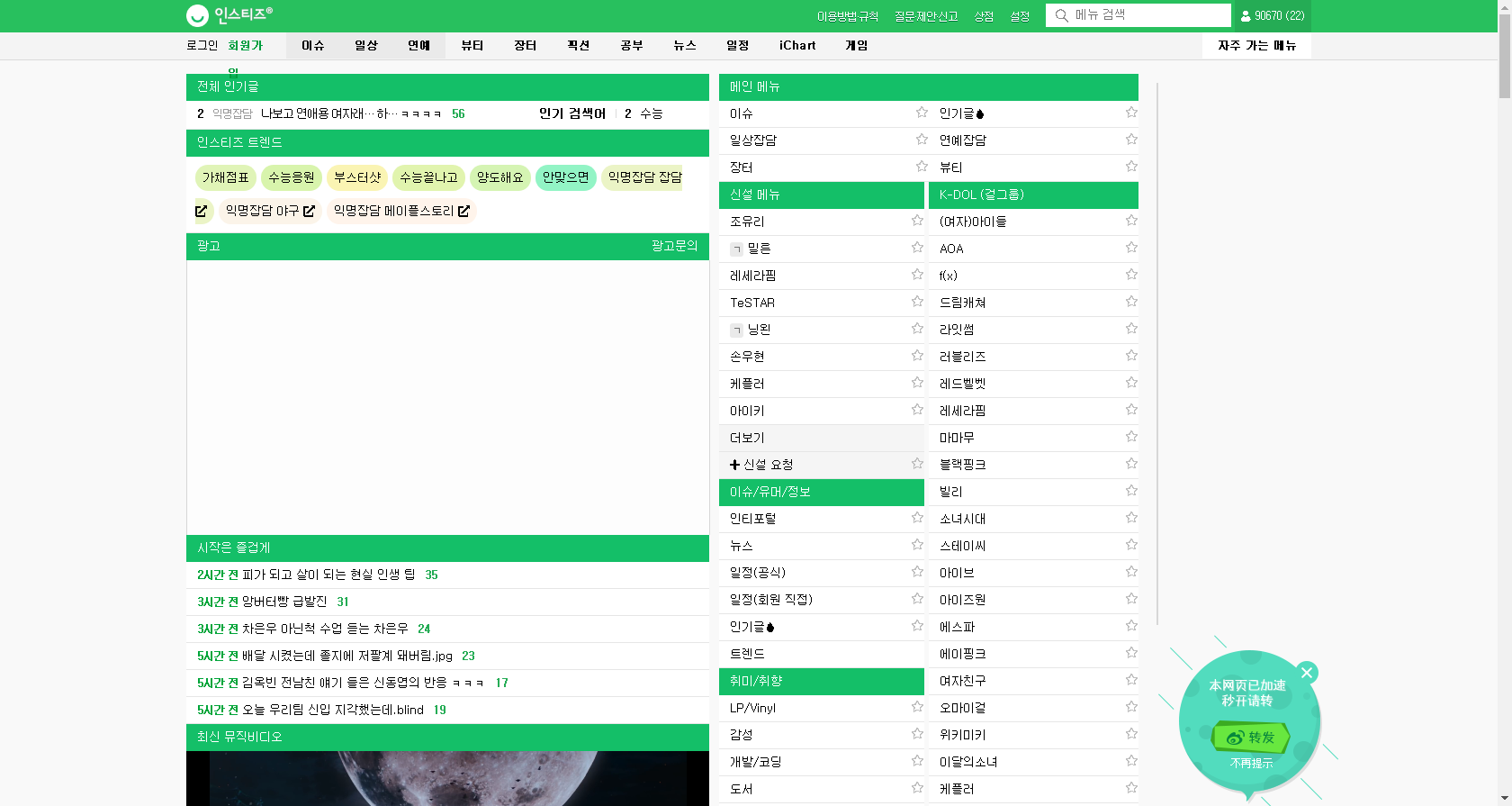Click the star icon next to LP/Vinyl
Screen dimensions: 1512x806
(917, 707)
